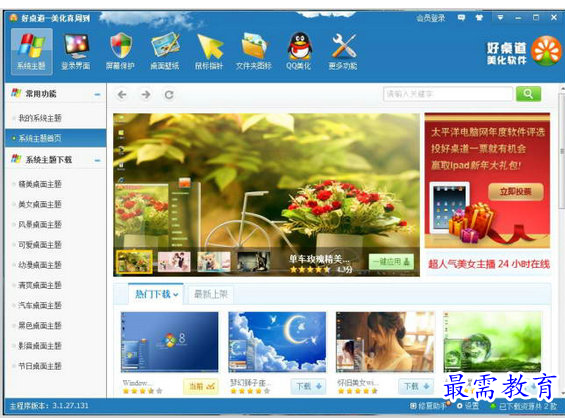
Task: Apply theme with 一键应用 button
Action: pos(391,262)
